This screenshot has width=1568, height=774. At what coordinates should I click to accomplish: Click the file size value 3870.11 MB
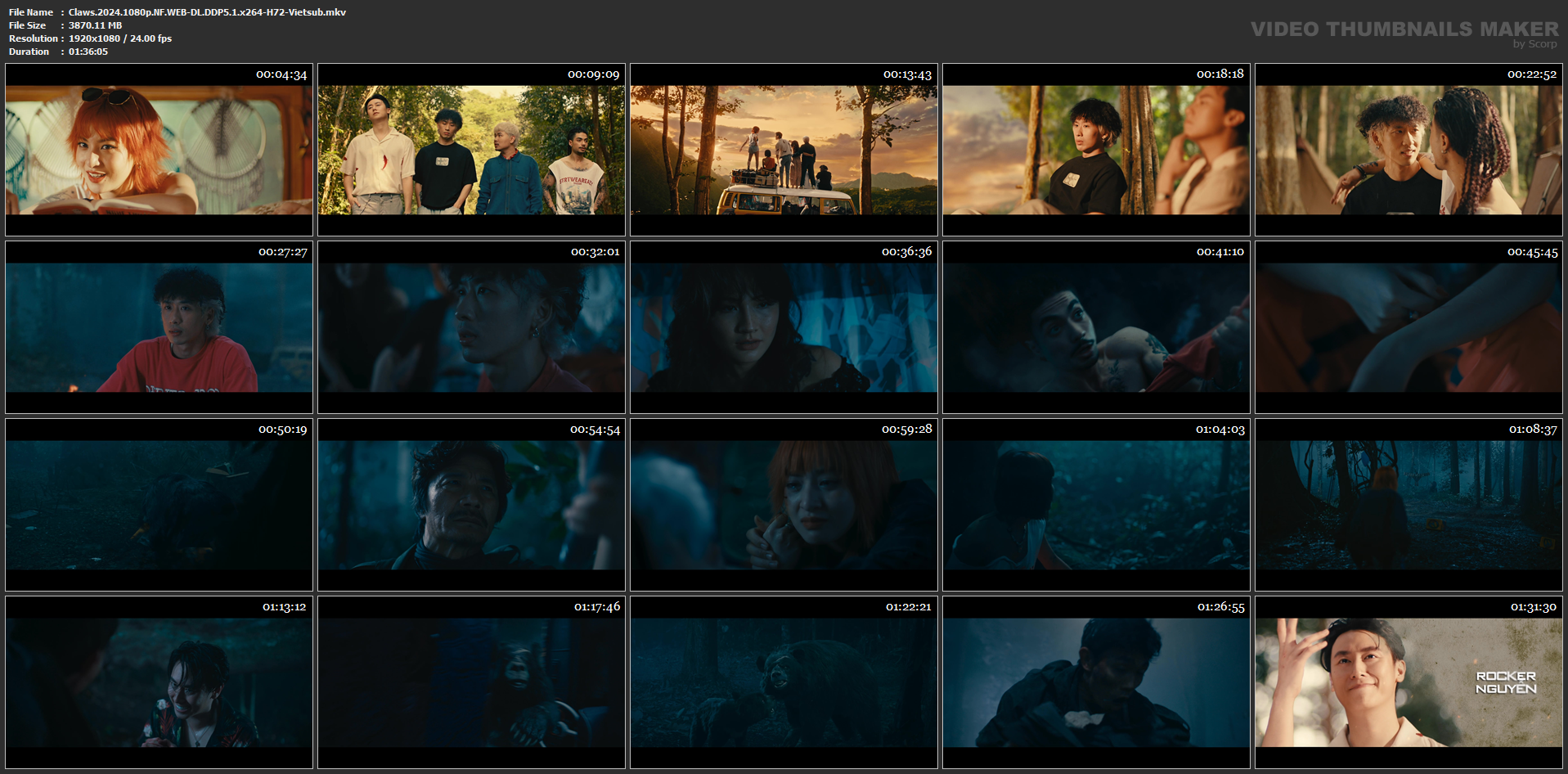click(x=95, y=25)
